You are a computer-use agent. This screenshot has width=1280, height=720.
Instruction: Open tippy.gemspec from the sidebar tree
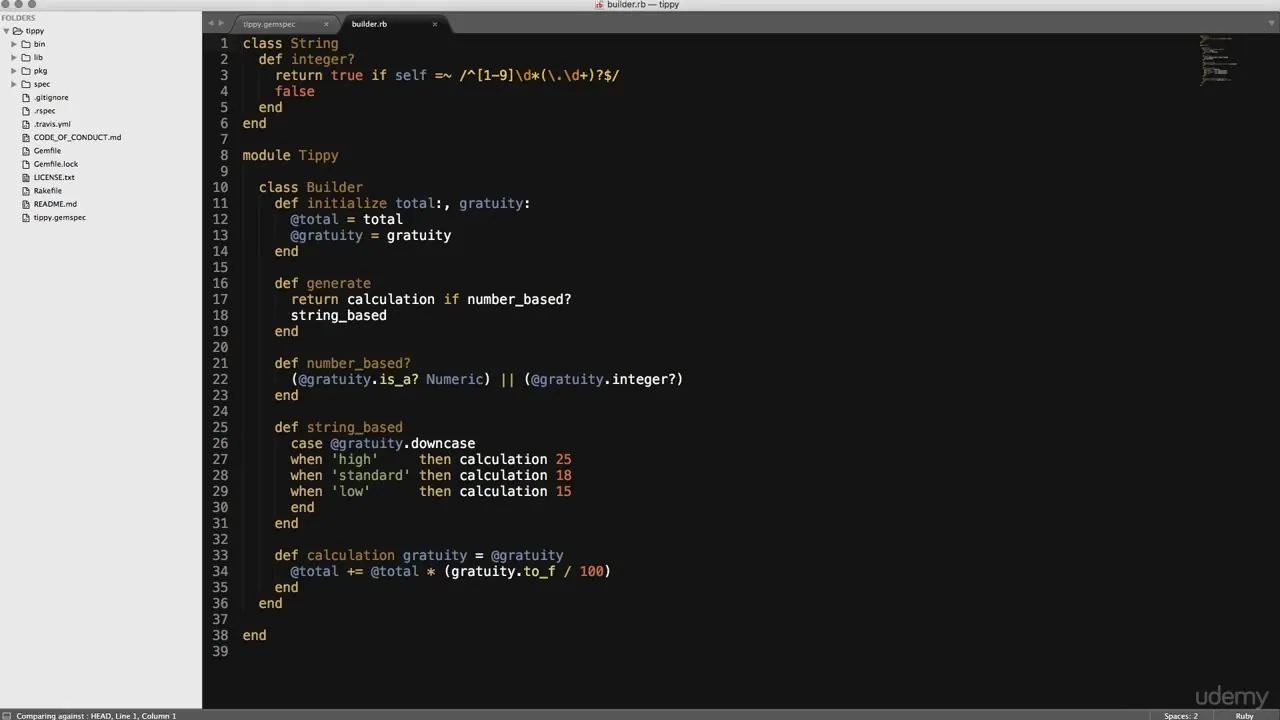click(x=60, y=217)
